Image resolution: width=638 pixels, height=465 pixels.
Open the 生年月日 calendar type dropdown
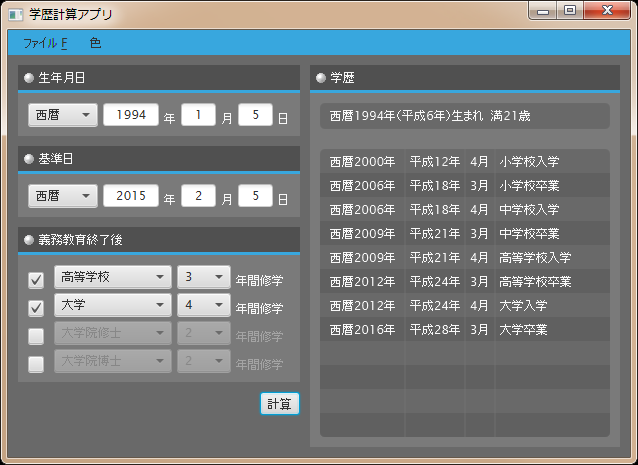[x=62, y=115]
